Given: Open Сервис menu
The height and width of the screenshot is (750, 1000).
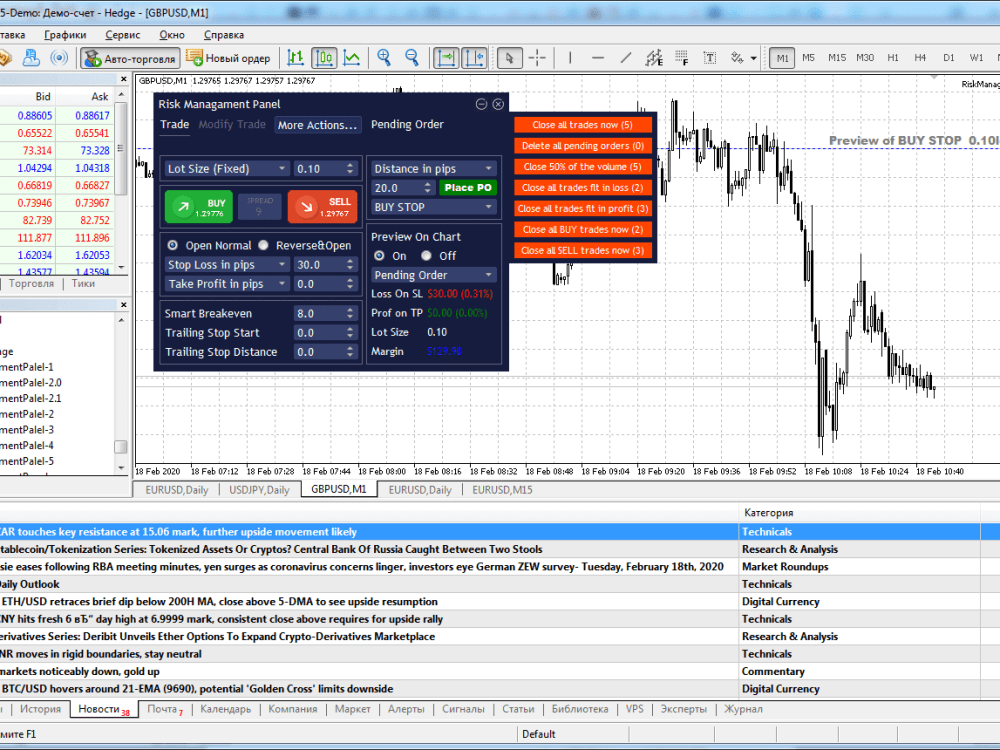Looking at the screenshot, I should 122,34.
